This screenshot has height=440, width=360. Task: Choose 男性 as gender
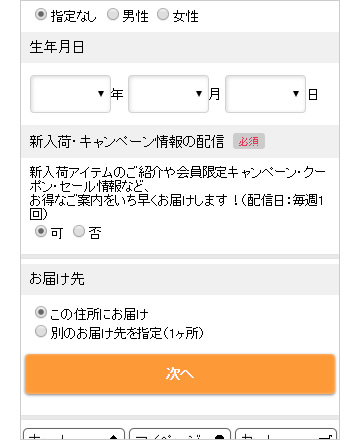coord(113,14)
